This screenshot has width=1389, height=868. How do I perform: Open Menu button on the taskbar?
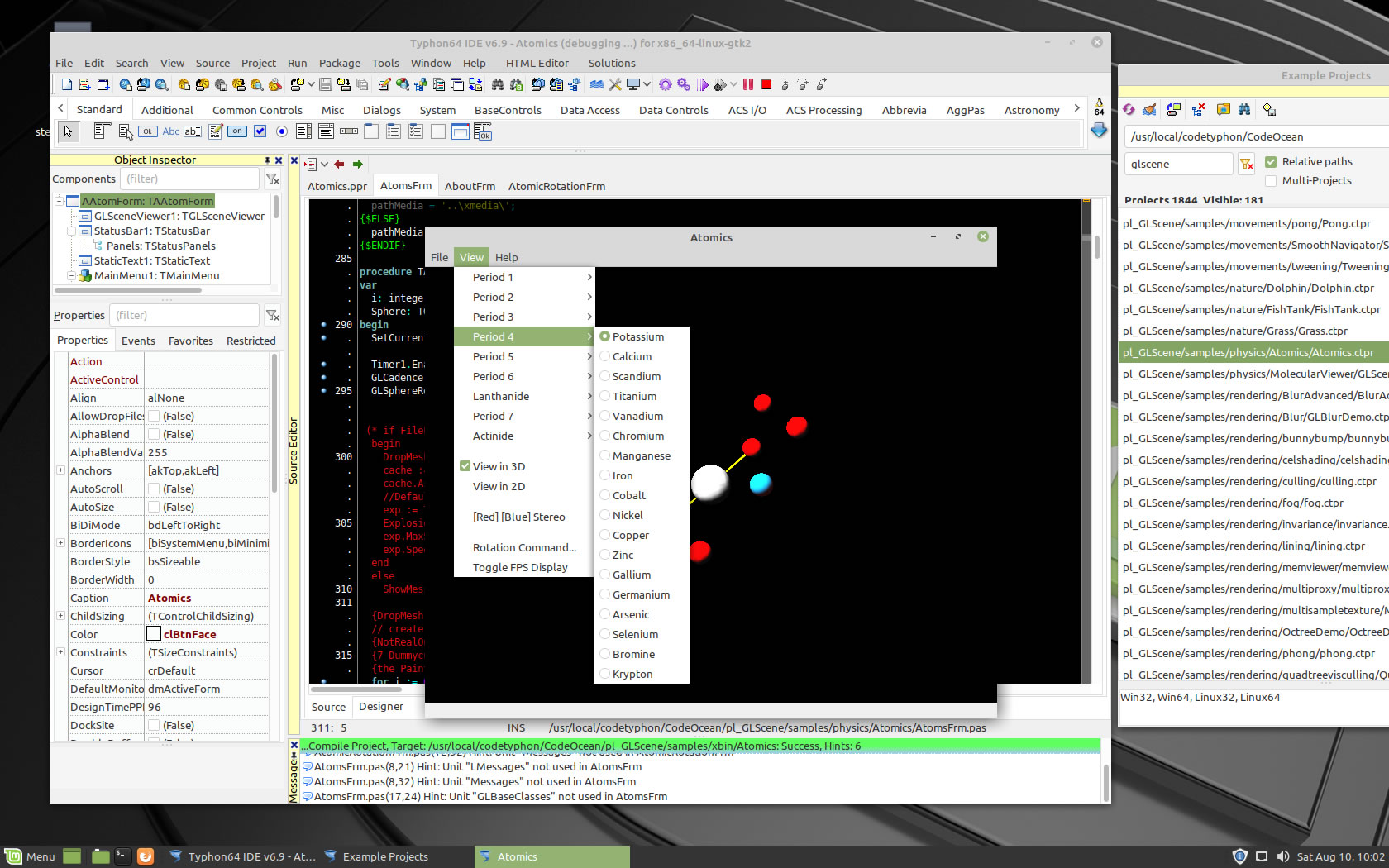pyautogui.click(x=31, y=856)
